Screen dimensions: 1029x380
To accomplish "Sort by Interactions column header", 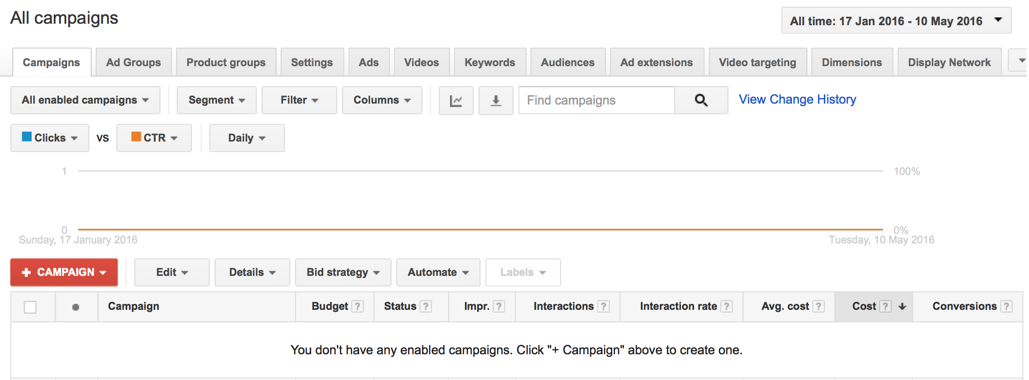I will (x=564, y=306).
